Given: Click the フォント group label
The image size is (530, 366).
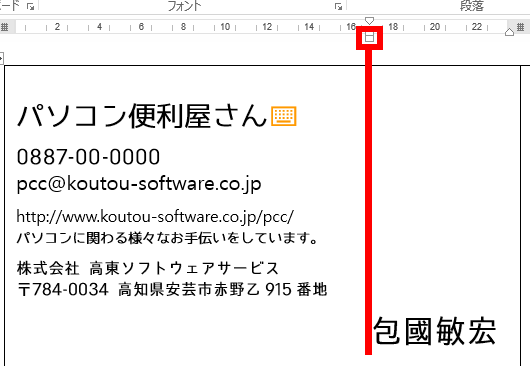Looking at the screenshot, I should (x=185, y=6).
